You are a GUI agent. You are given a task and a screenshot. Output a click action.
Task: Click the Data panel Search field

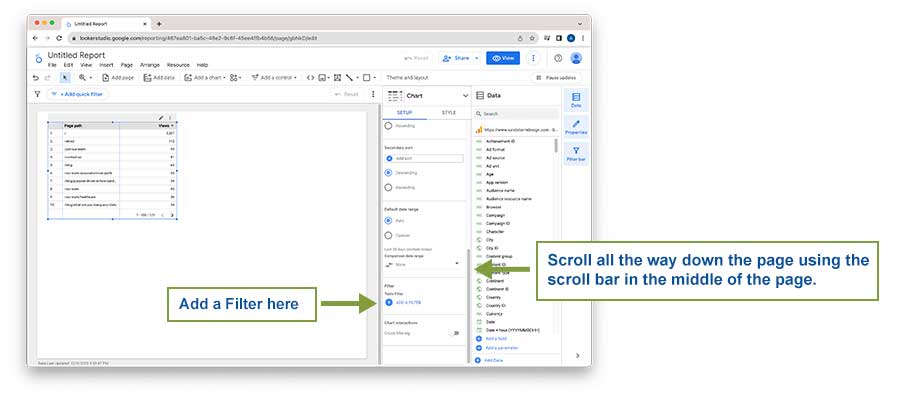click(x=517, y=114)
